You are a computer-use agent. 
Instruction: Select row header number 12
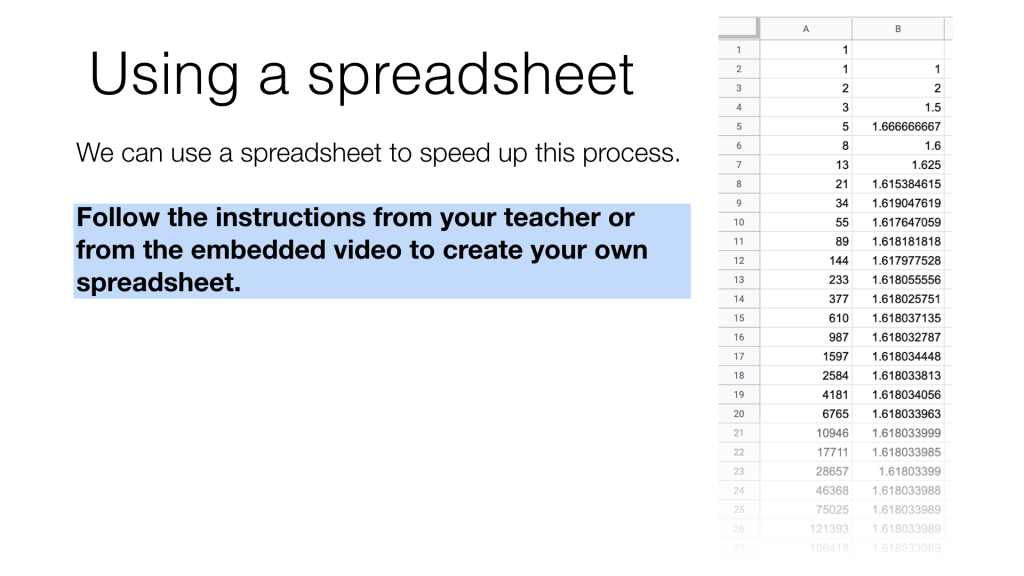(x=738, y=261)
